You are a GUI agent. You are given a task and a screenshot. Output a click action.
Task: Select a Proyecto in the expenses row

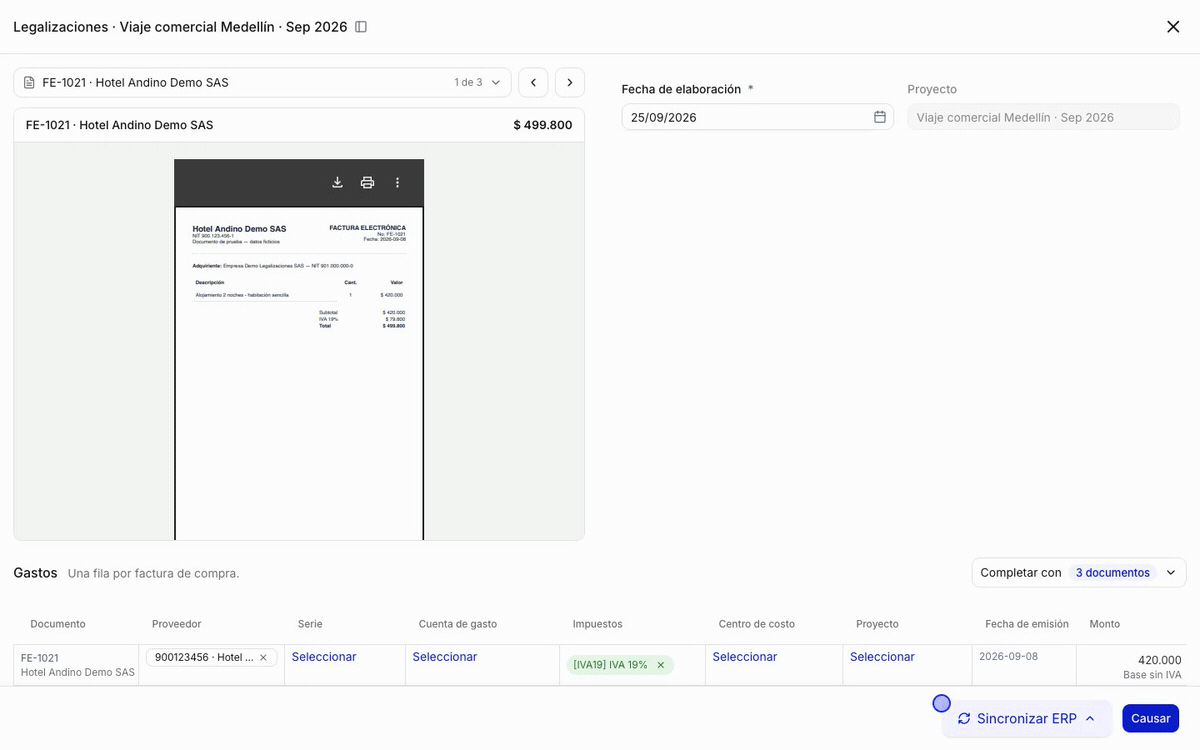click(882, 657)
